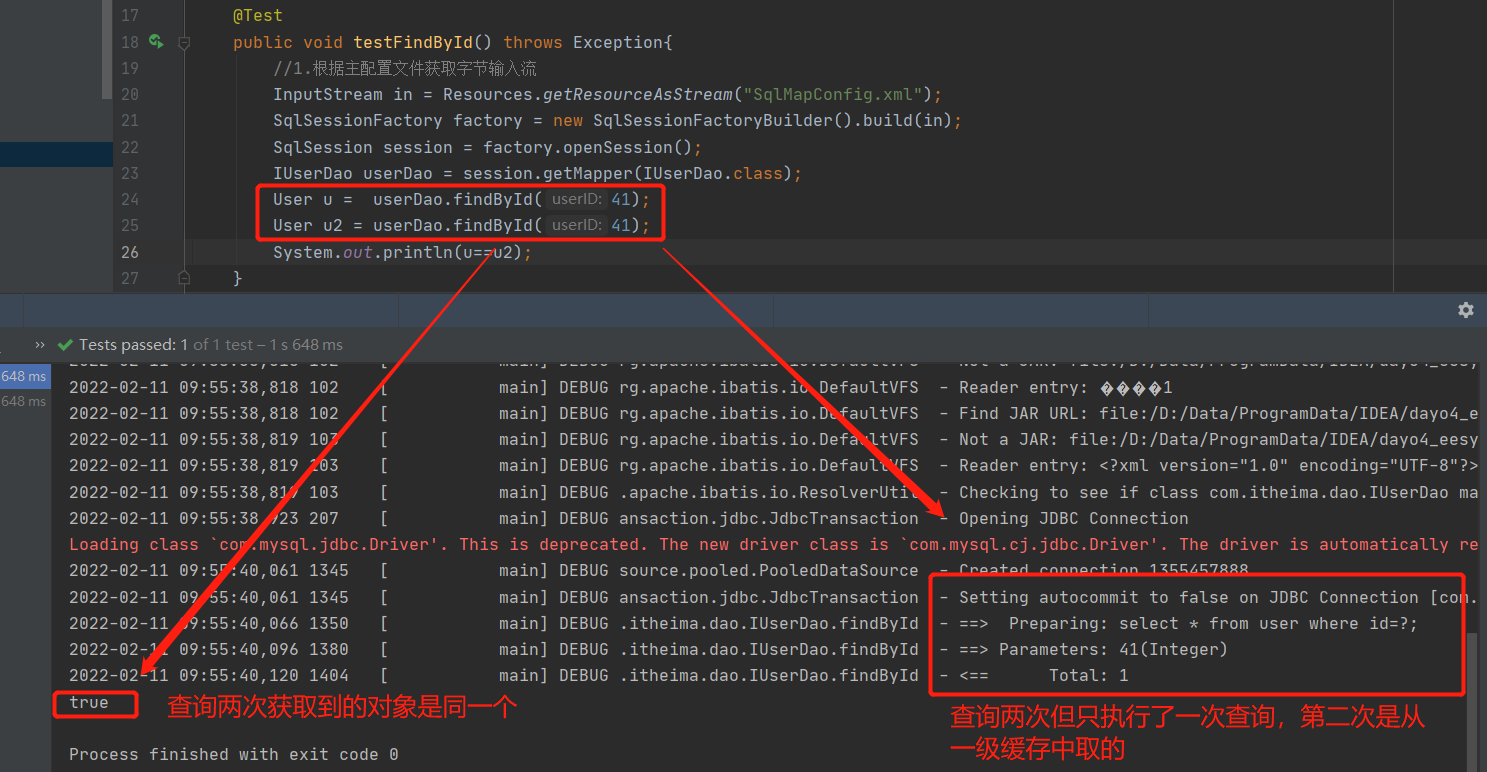Open run panel settings gear
The height and width of the screenshot is (772, 1487).
(1465, 310)
